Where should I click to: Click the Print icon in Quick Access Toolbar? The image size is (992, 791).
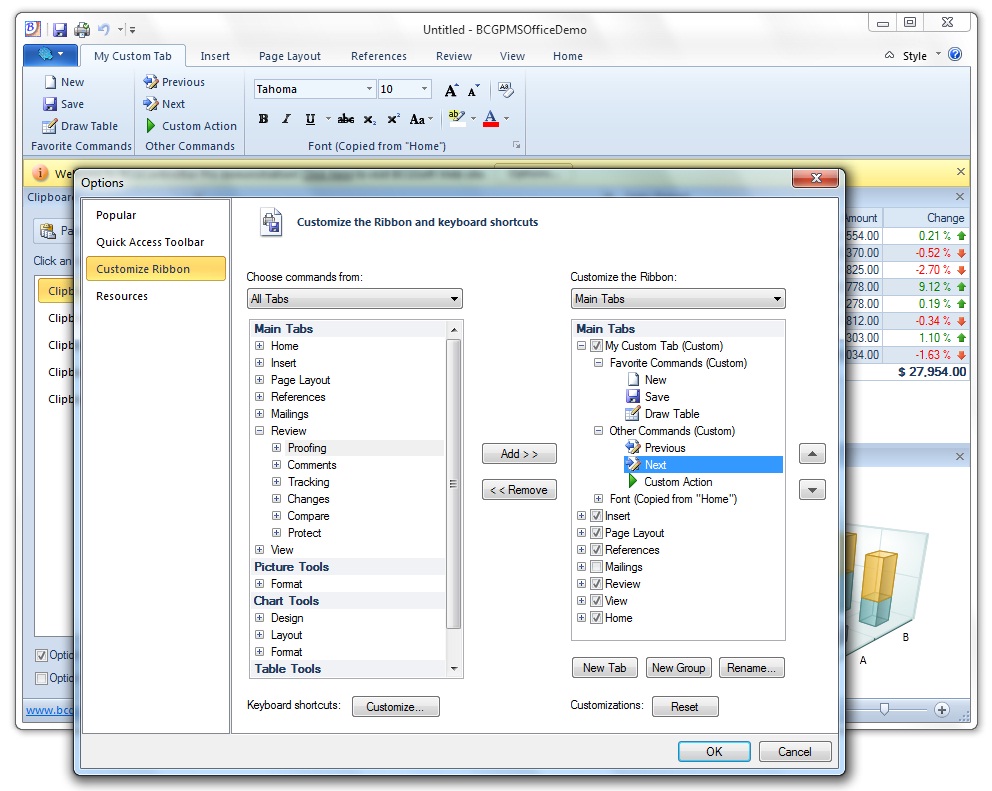click(81, 29)
